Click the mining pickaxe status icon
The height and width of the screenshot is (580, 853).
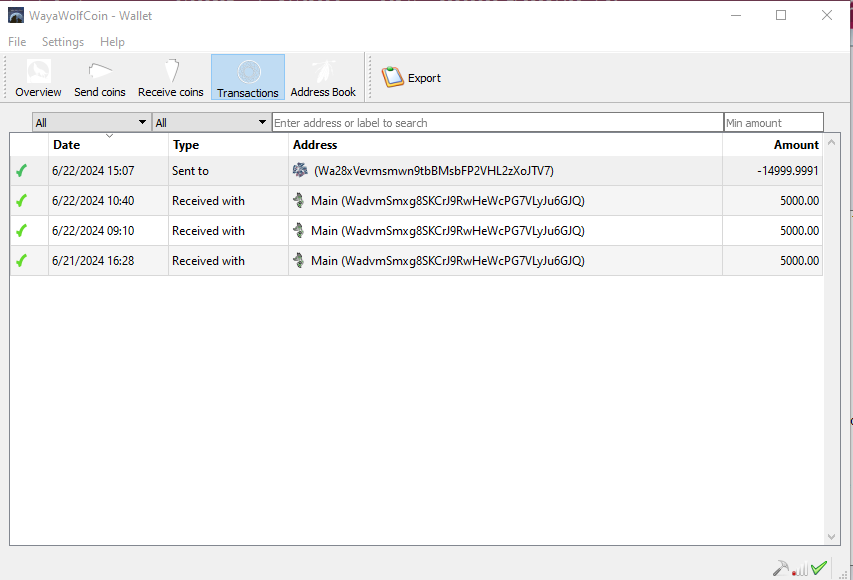click(780, 568)
